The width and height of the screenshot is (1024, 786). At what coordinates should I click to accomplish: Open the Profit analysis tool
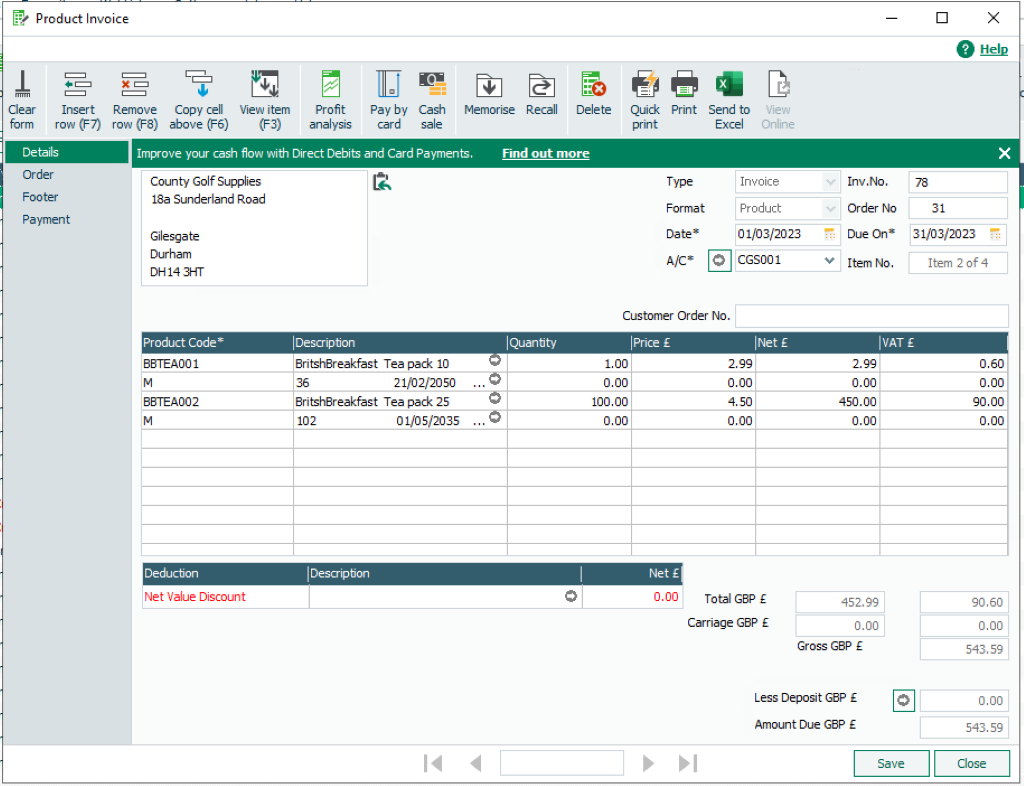click(x=330, y=100)
